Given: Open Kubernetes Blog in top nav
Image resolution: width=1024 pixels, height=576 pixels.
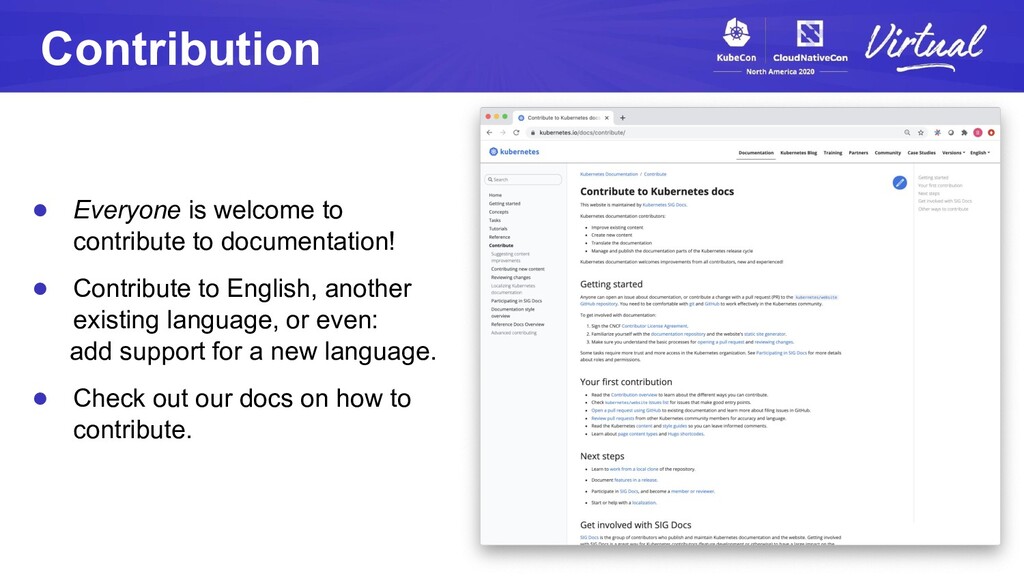Looking at the screenshot, I should coord(798,153).
